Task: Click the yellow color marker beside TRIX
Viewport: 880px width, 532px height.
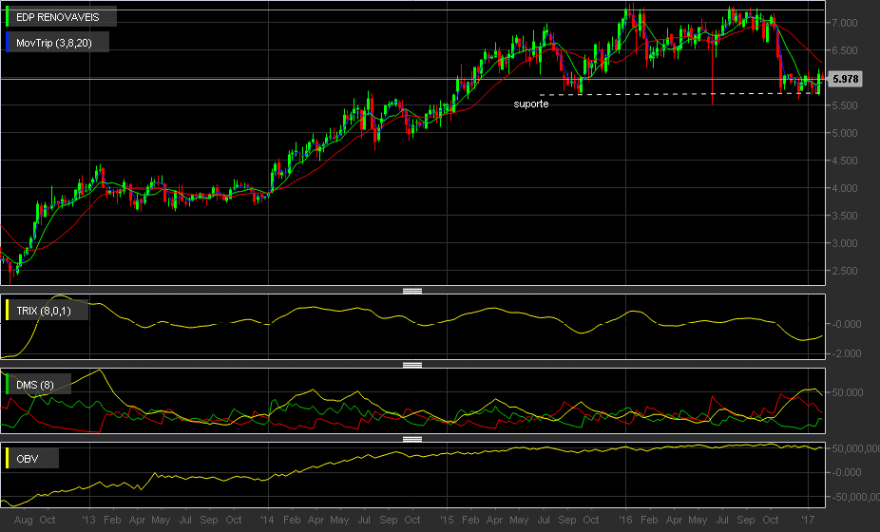Action: [x=7, y=310]
